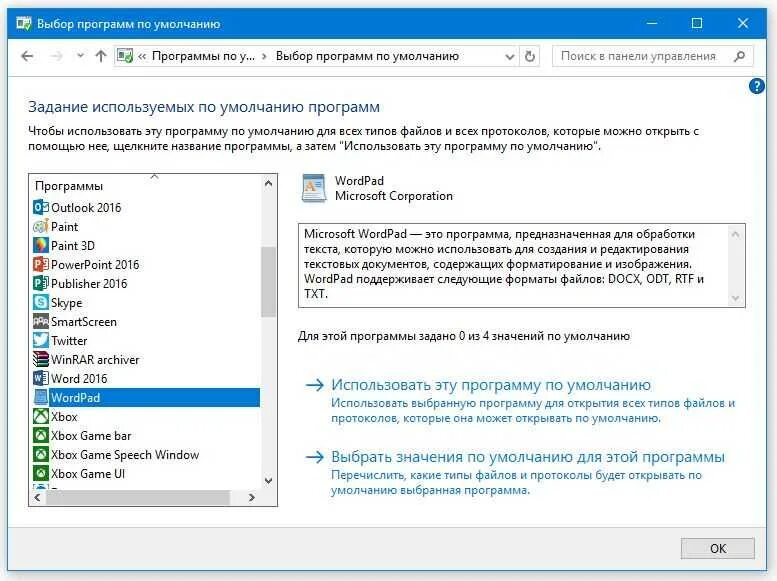
Task: Click the breadcrumb chevrons before Программы по у...
Action: [142, 57]
